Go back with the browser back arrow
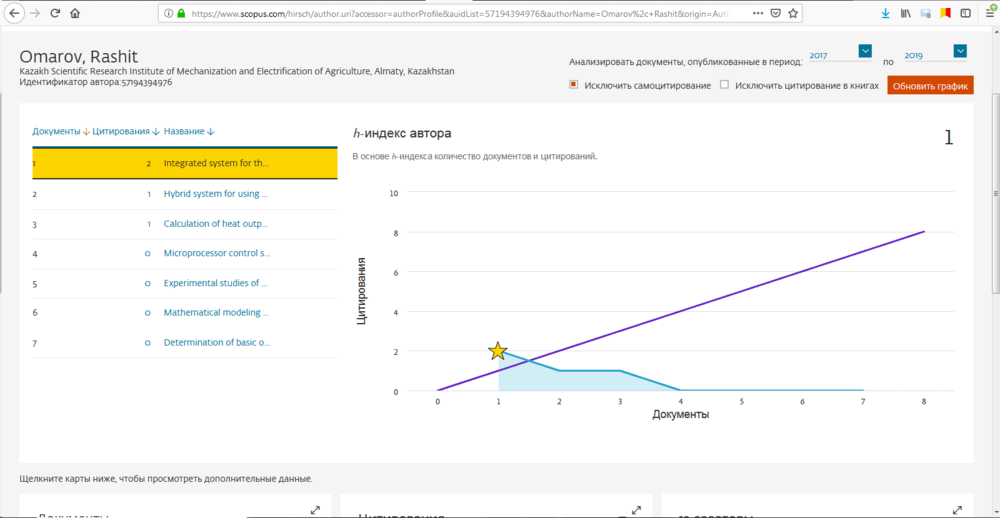Screen dimensions: 1000x518 click(15, 13)
